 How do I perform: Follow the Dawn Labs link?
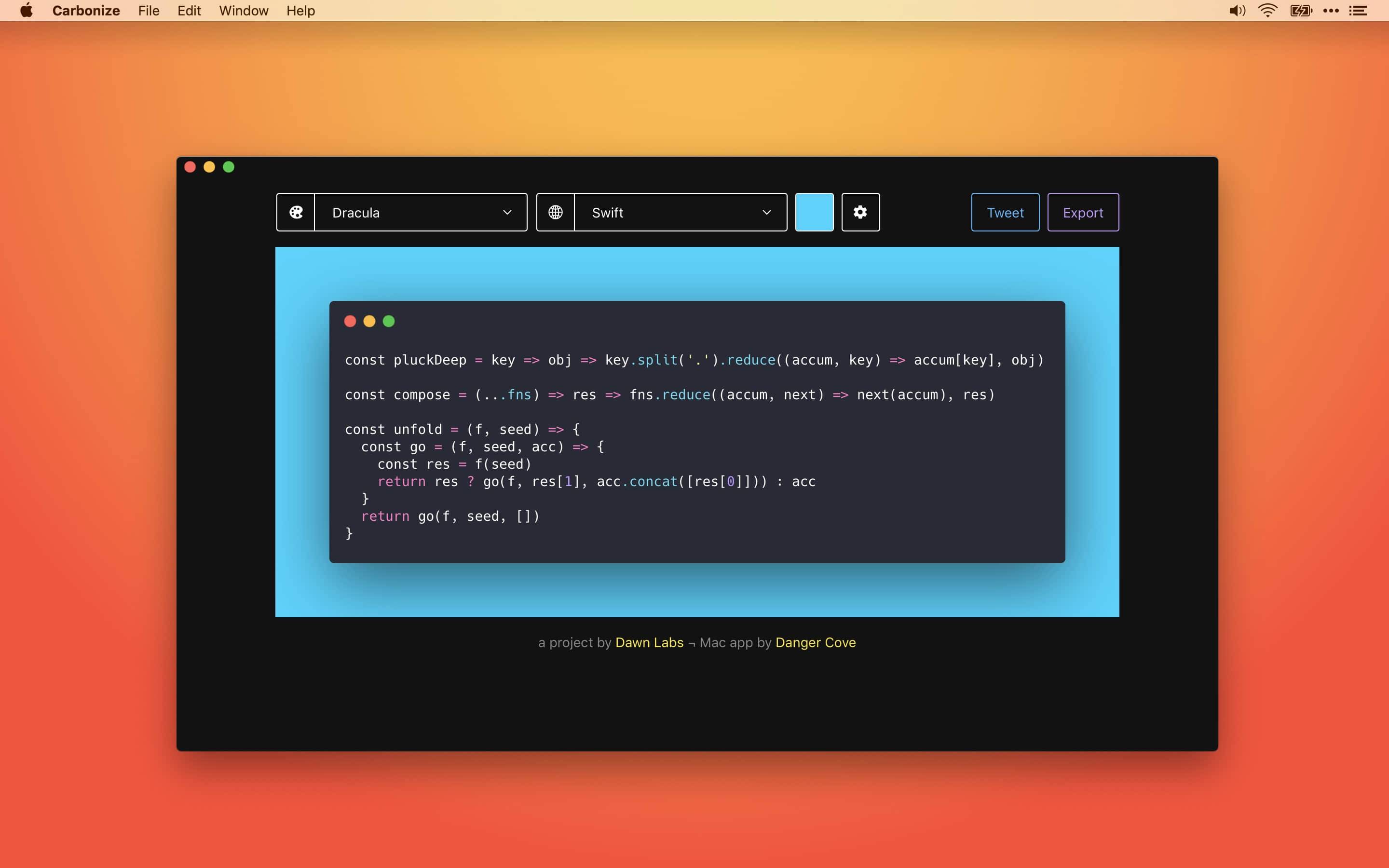click(x=649, y=642)
